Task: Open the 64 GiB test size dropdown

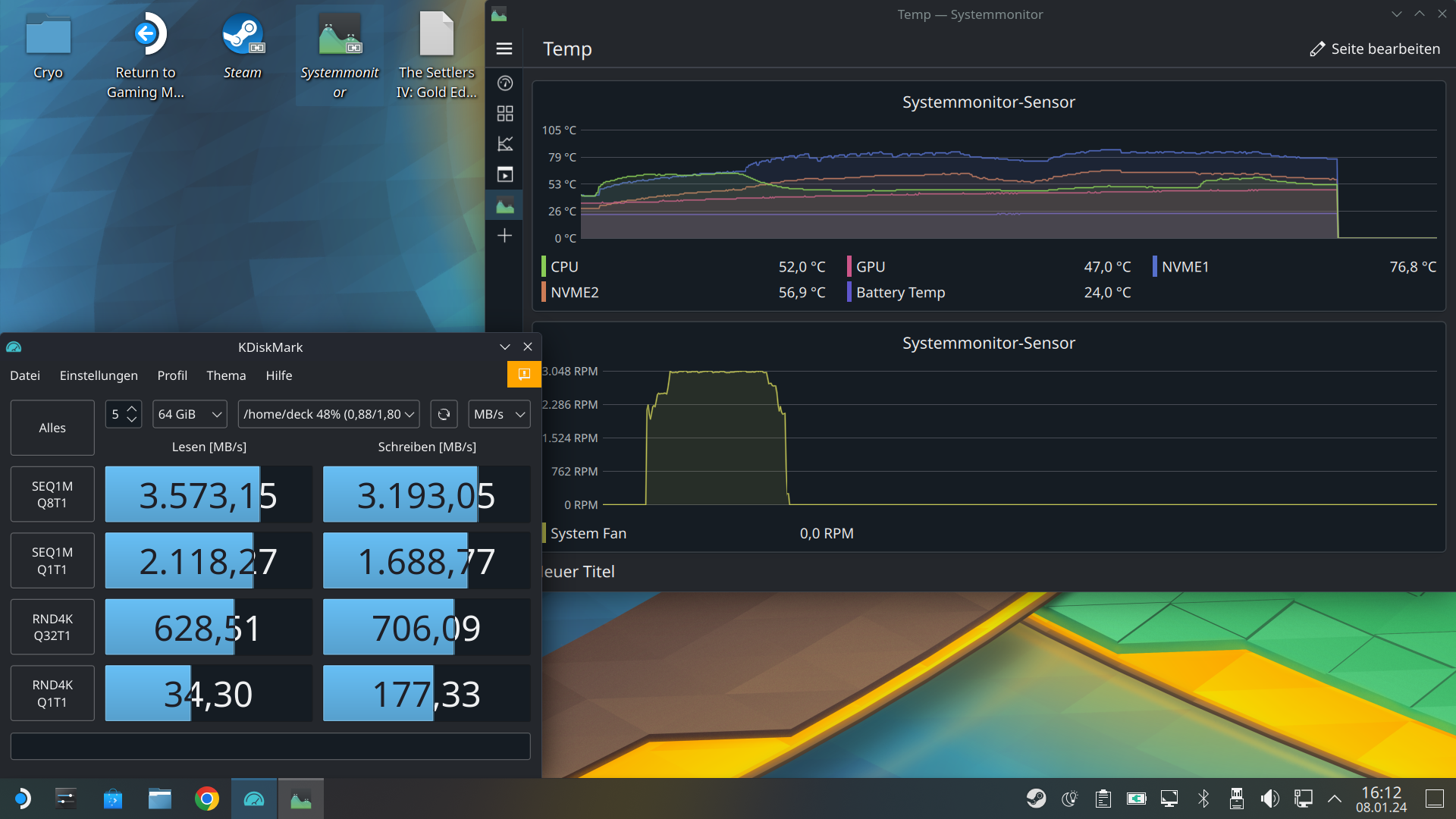Action: pyautogui.click(x=190, y=414)
